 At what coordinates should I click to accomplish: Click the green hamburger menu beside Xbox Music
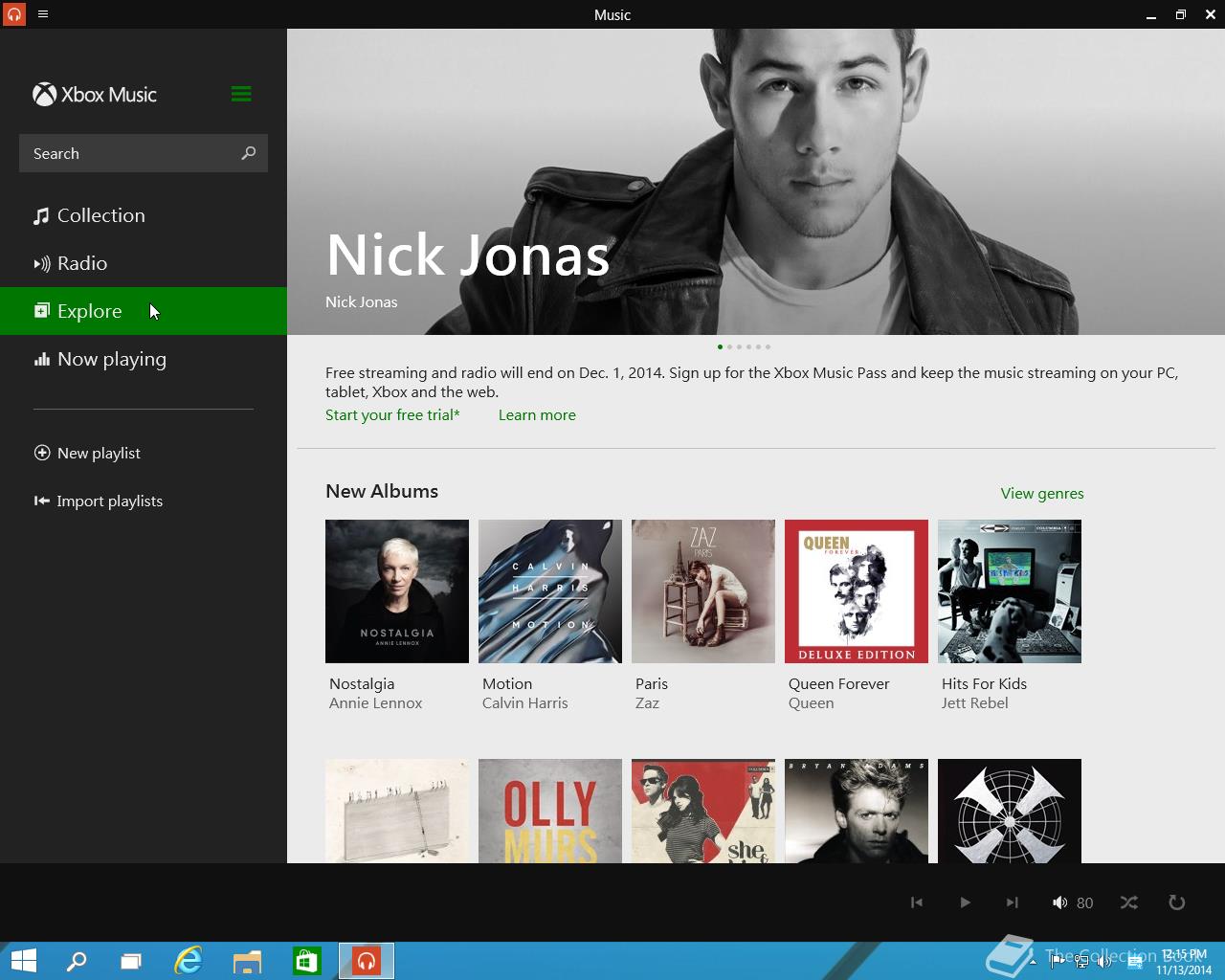[x=241, y=94]
